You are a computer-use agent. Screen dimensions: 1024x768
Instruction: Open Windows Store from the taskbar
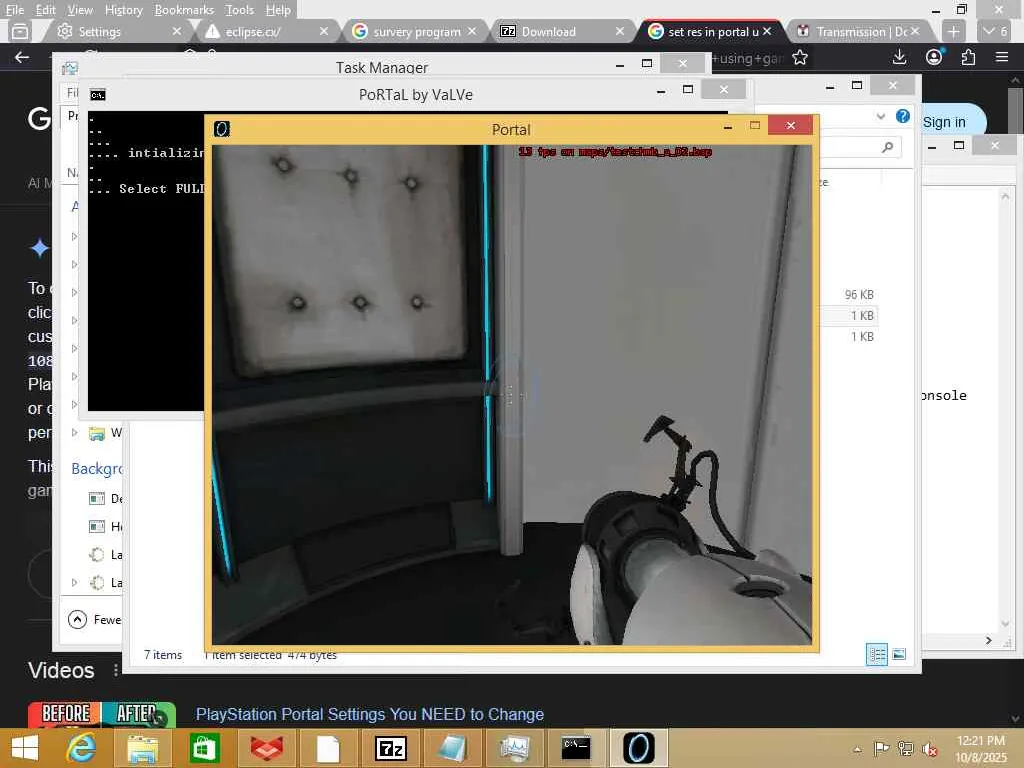pyautogui.click(x=204, y=748)
